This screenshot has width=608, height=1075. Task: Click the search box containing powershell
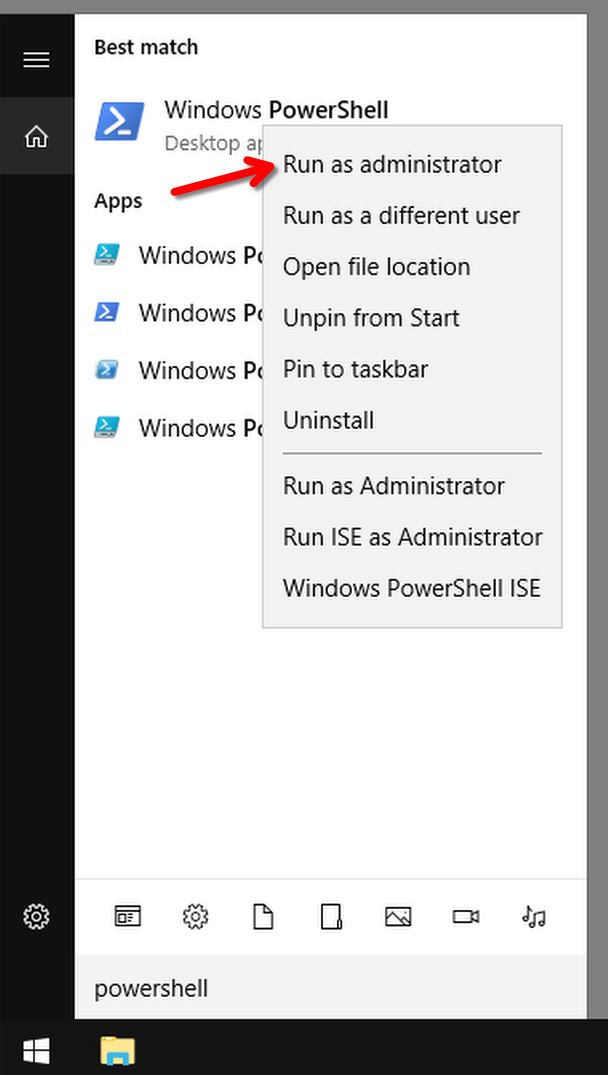330,989
